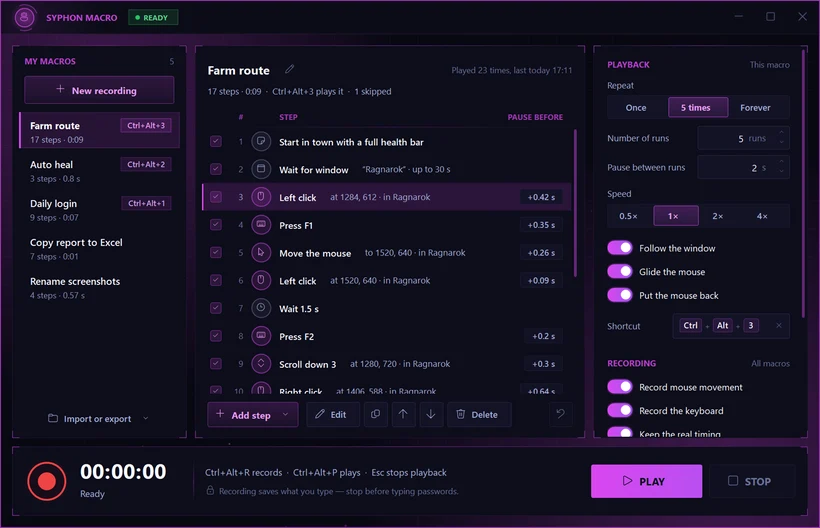Choose 2× playback speed
This screenshot has height=528, width=820.
click(718, 216)
